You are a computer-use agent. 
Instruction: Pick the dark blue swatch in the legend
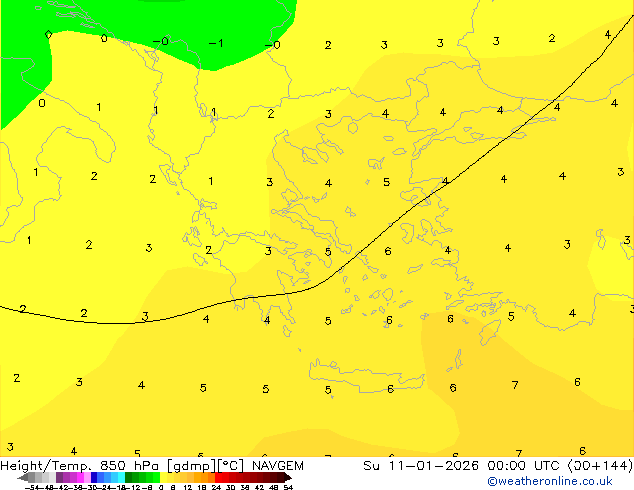coord(94,477)
